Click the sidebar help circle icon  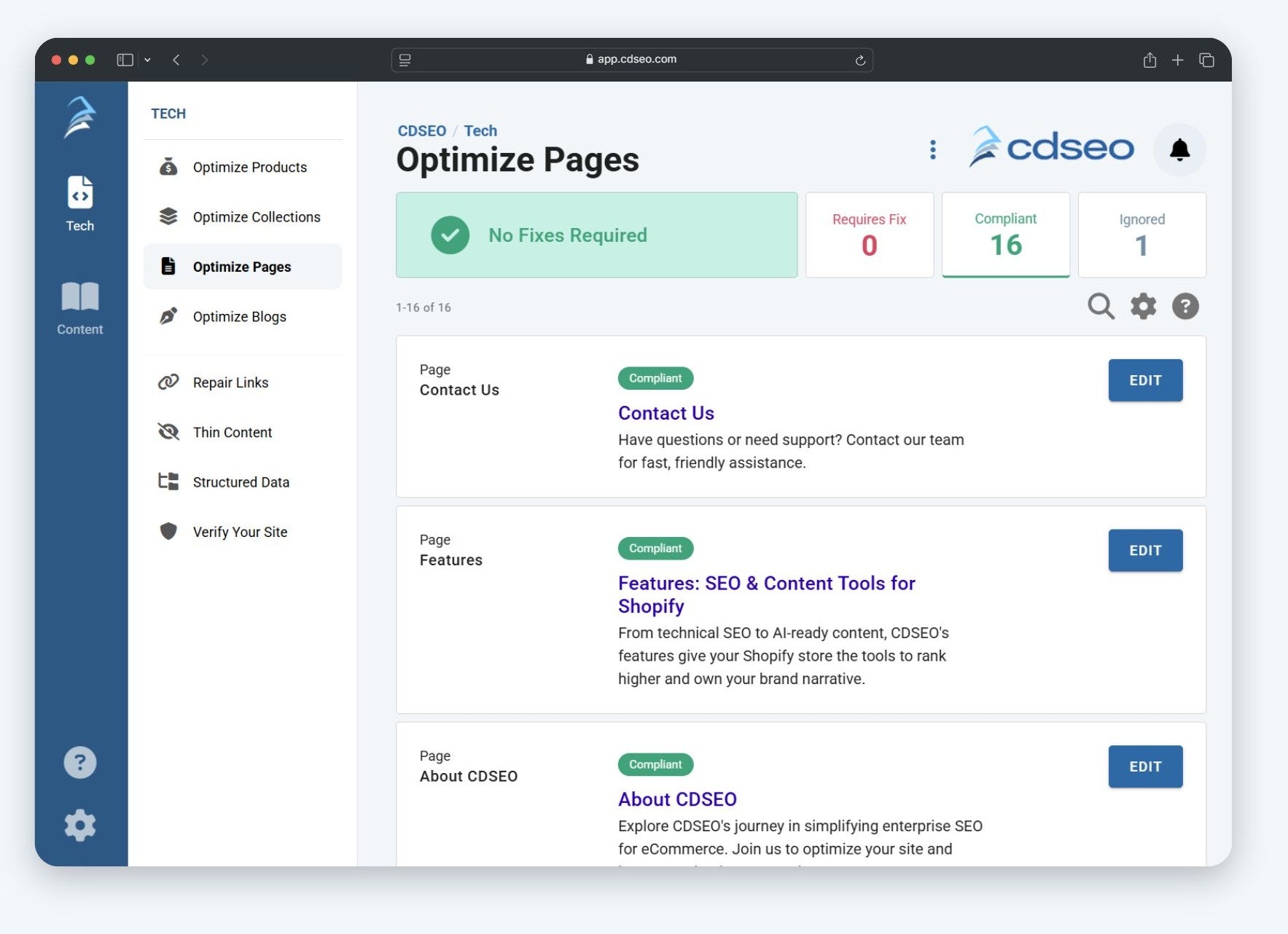80,763
